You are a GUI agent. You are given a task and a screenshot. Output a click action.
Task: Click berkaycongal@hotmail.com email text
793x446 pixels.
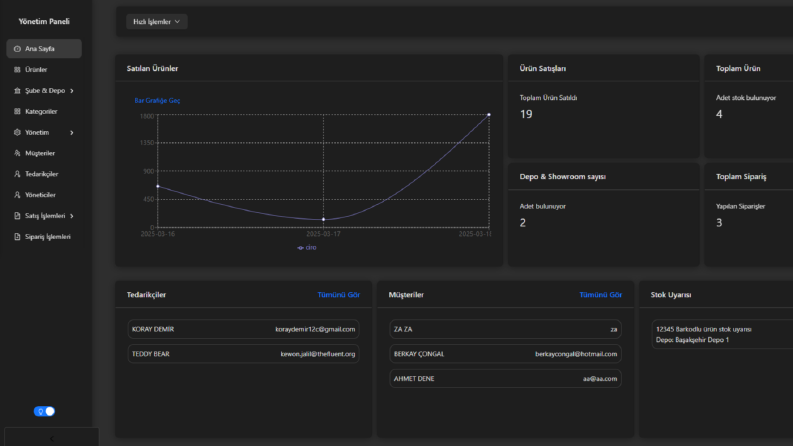tap(576, 354)
